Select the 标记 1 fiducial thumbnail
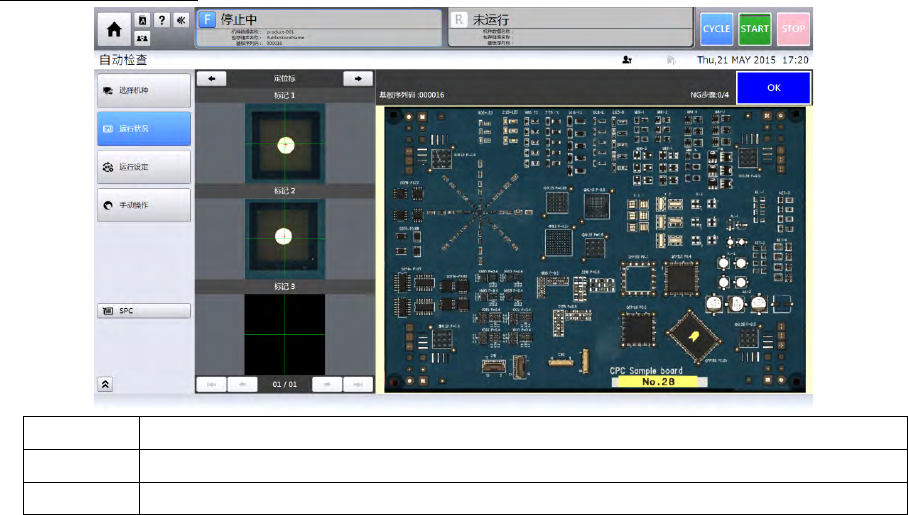908x515 pixels. pyautogui.click(x=285, y=145)
